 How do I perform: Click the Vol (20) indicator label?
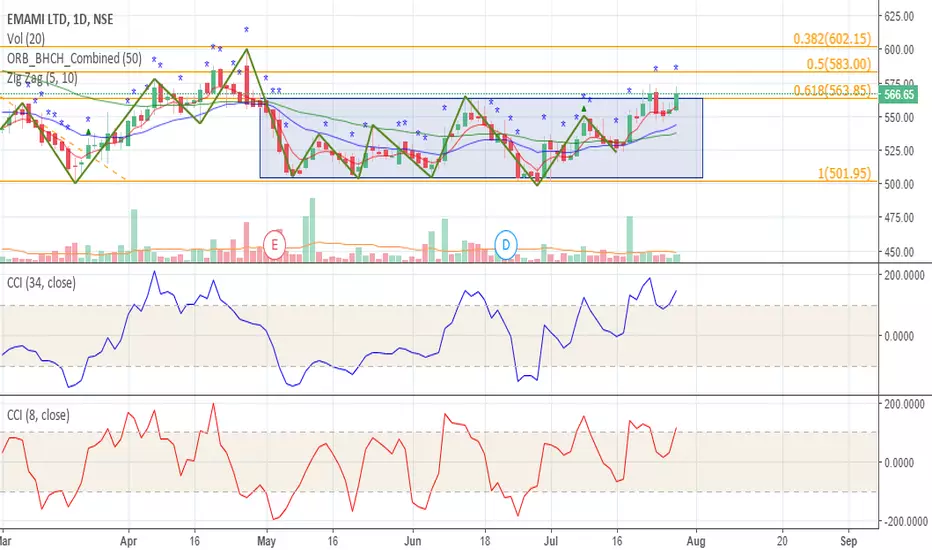(26, 39)
